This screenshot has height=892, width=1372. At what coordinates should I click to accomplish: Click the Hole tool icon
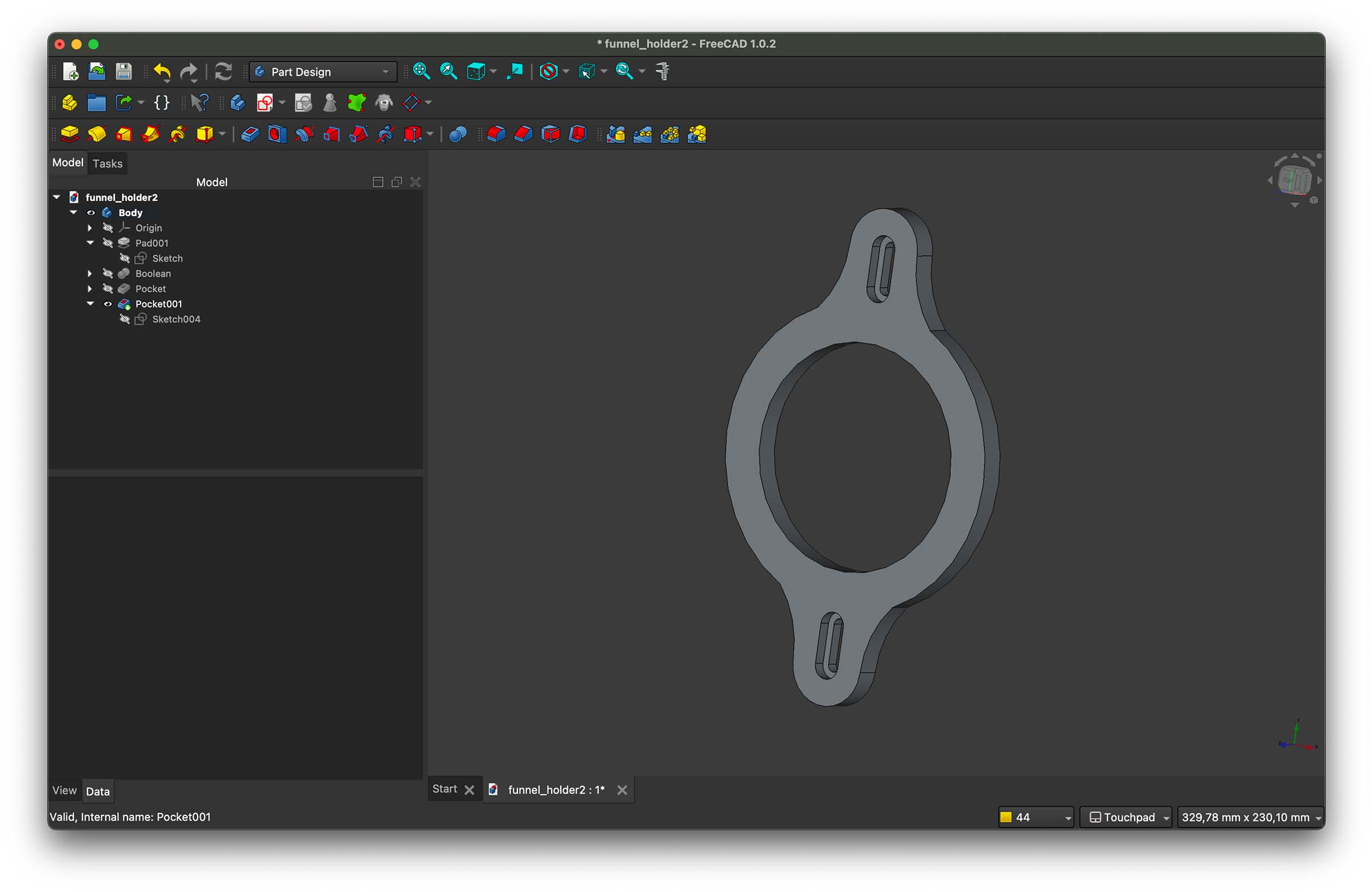pyautogui.click(x=277, y=134)
